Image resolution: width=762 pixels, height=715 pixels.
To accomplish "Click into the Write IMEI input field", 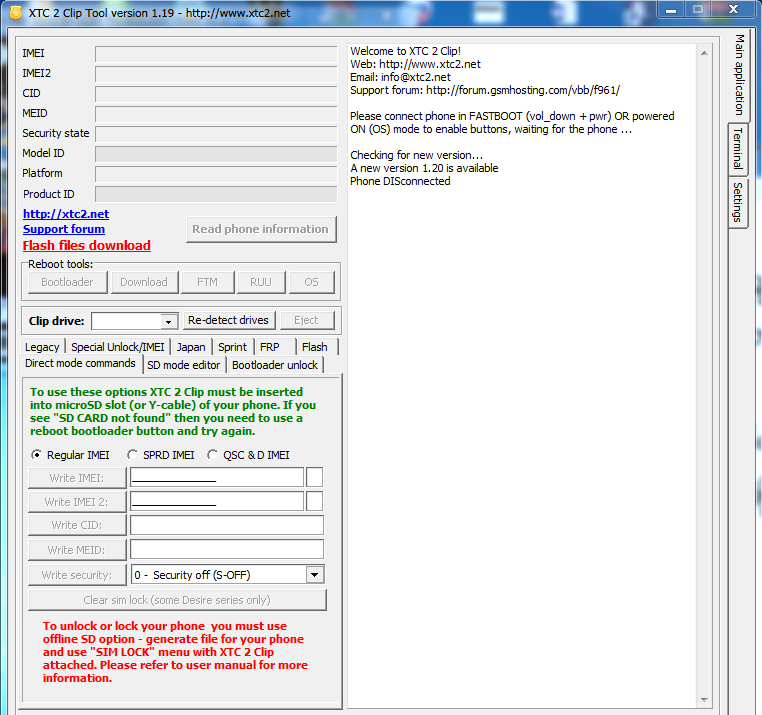I will tap(217, 477).
